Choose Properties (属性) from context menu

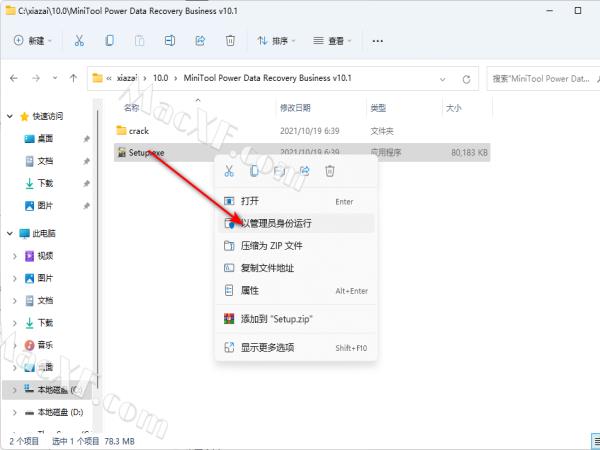tap(295, 290)
